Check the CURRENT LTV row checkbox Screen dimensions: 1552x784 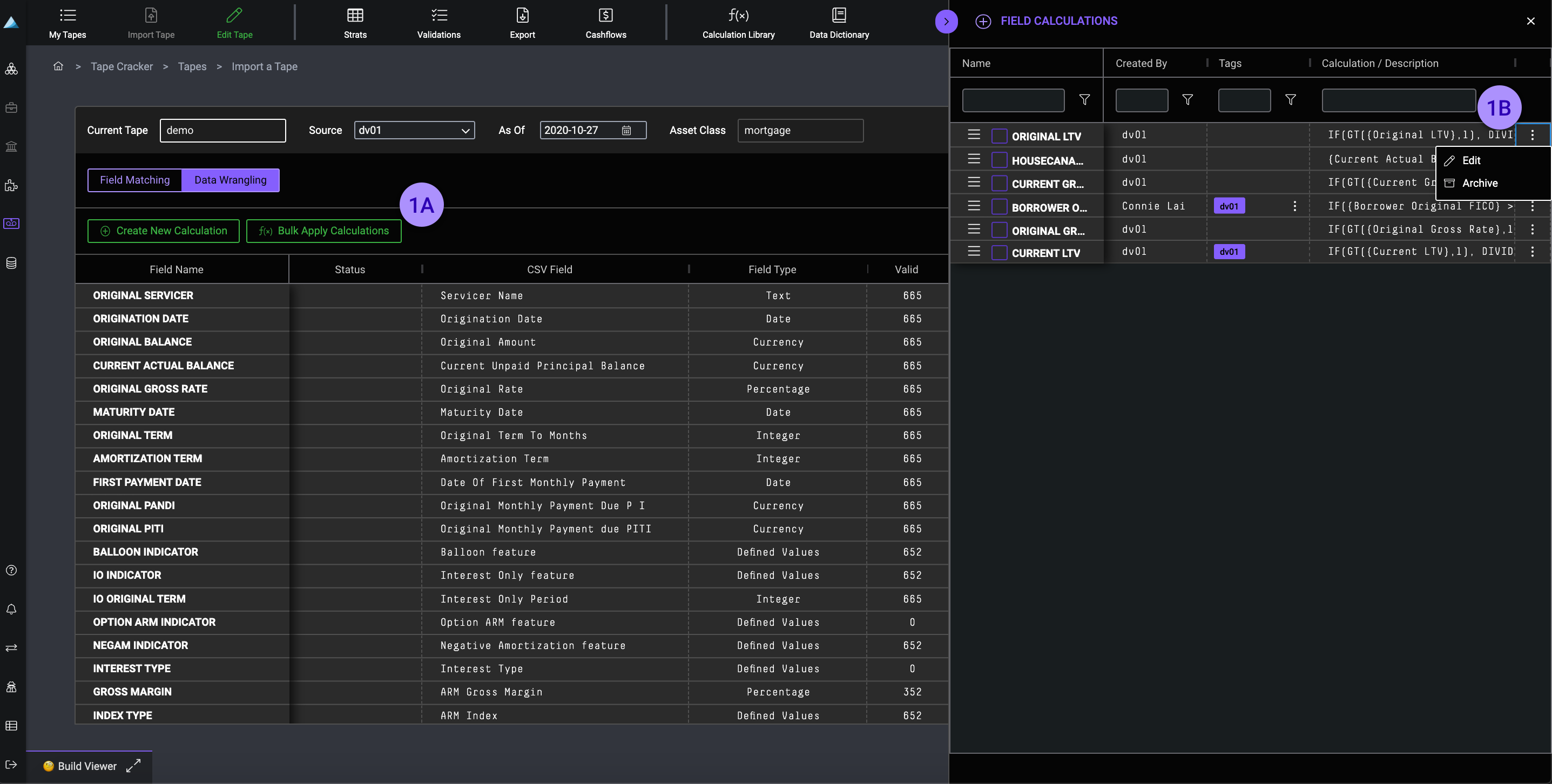click(999, 253)
